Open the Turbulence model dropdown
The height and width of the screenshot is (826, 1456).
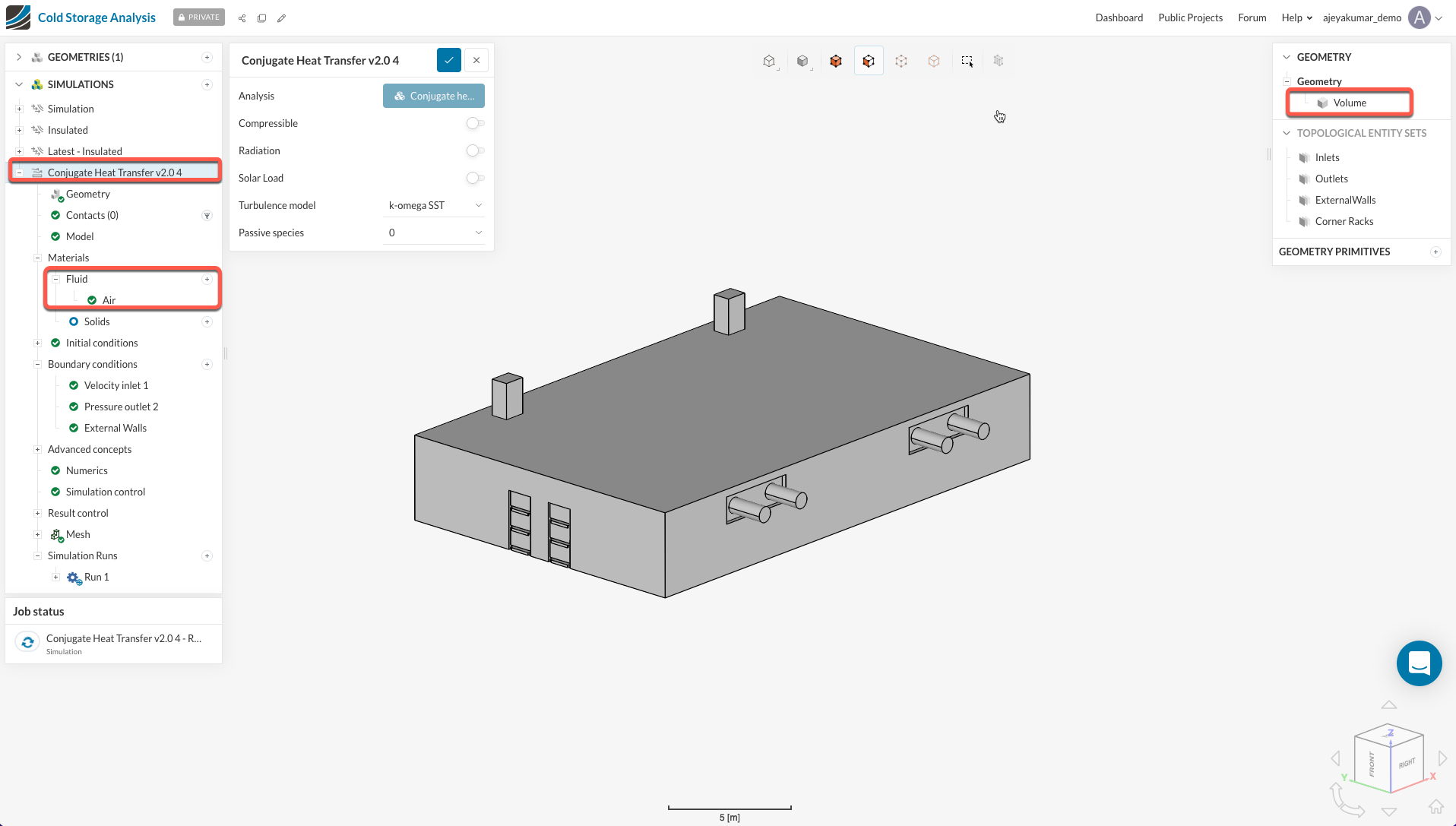(435, 205)
